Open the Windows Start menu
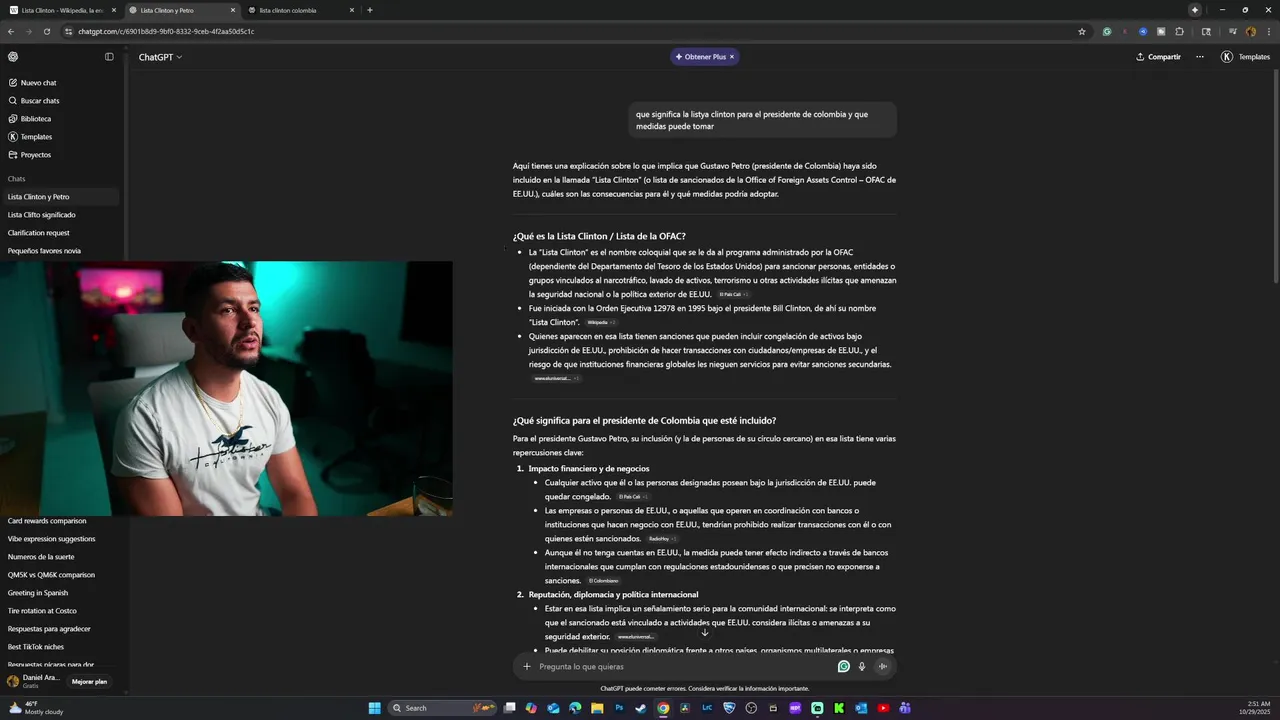 375,708
